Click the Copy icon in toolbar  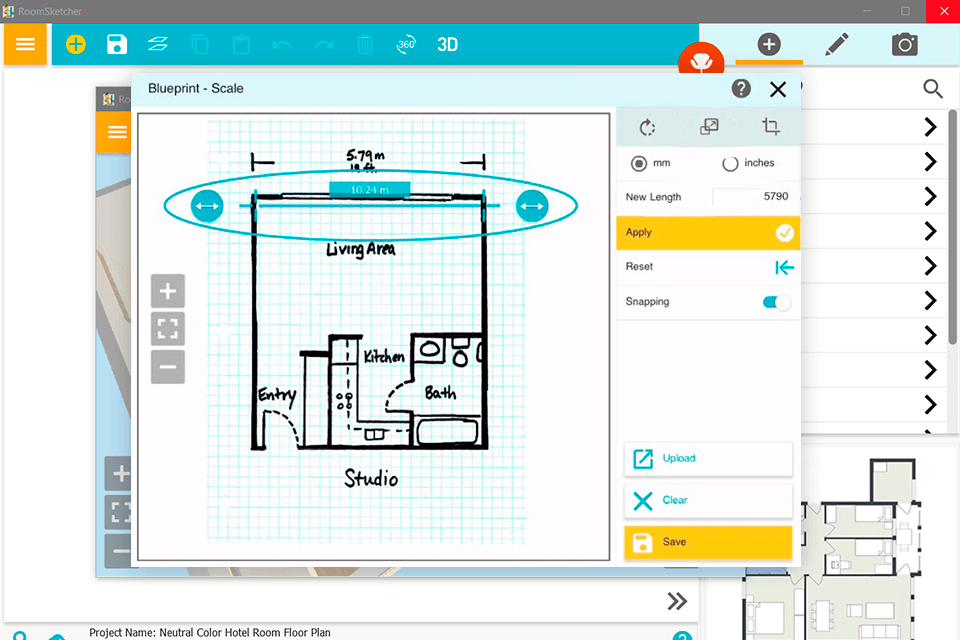(x=200, y=45)
